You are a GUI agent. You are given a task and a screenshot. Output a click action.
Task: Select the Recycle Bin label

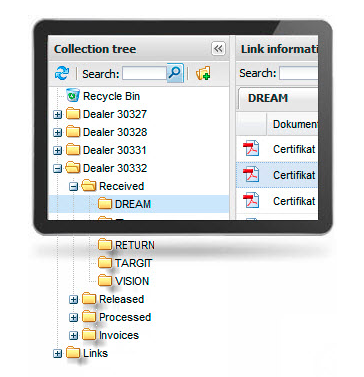click(111, 96)
